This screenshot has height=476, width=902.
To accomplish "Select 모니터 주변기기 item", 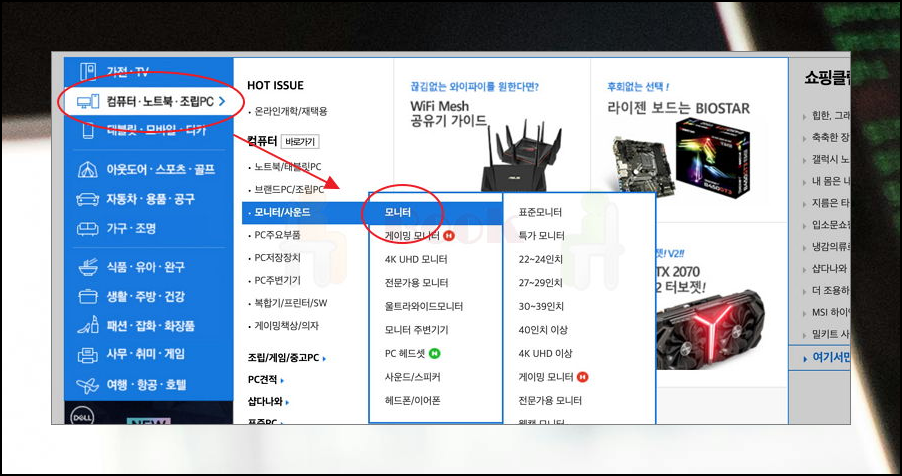I will (416, 330).
